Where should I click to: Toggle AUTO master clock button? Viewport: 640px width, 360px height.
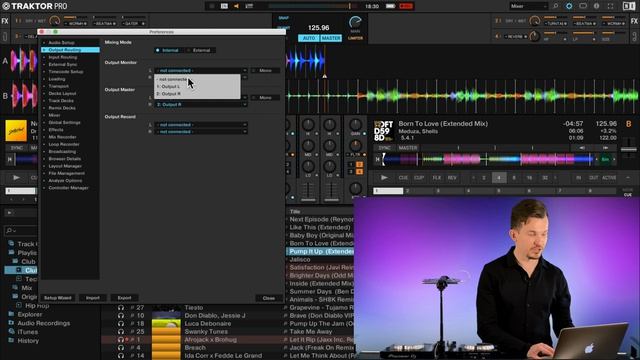coord(309,38)
